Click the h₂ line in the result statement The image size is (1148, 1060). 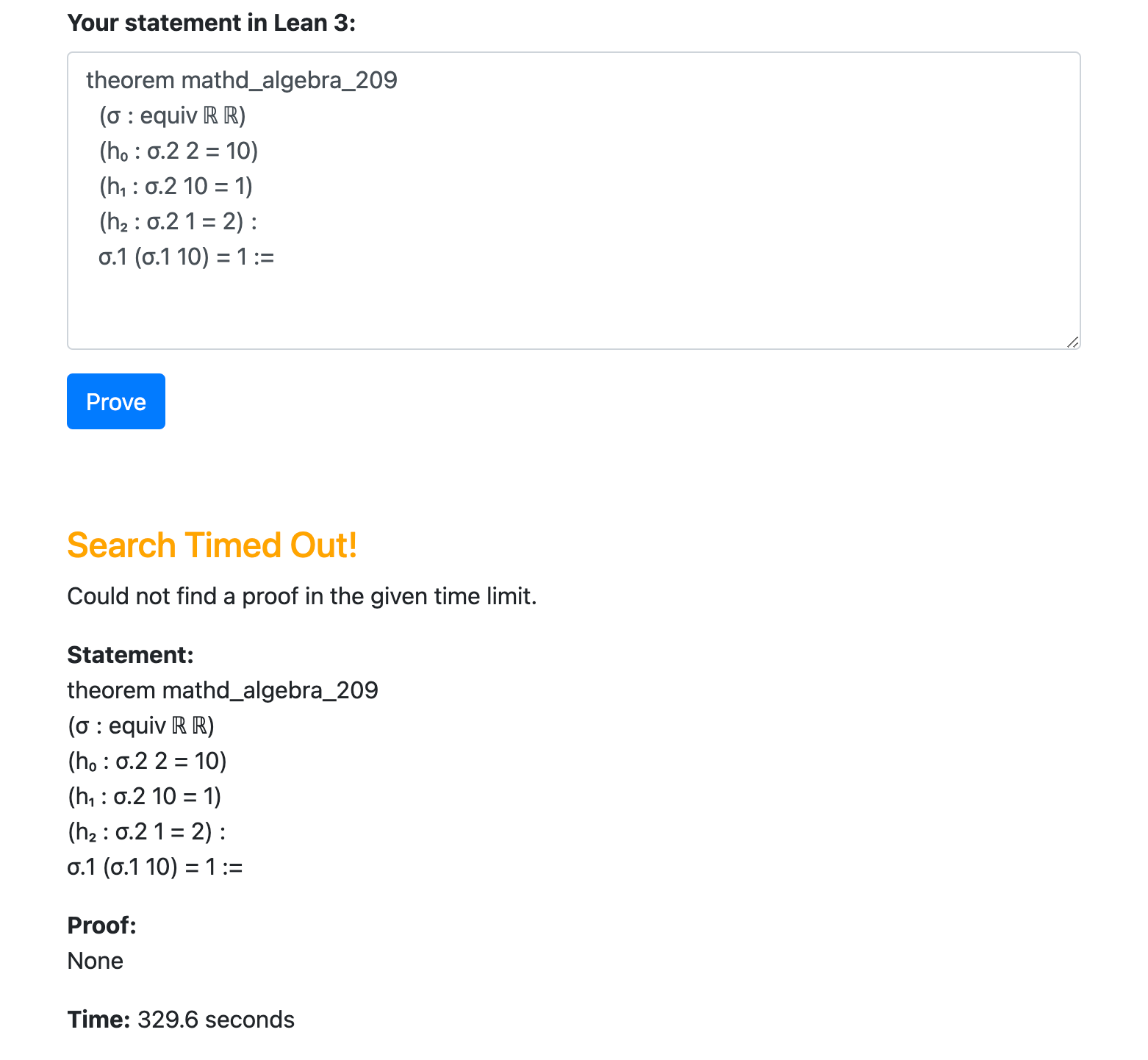146,831
